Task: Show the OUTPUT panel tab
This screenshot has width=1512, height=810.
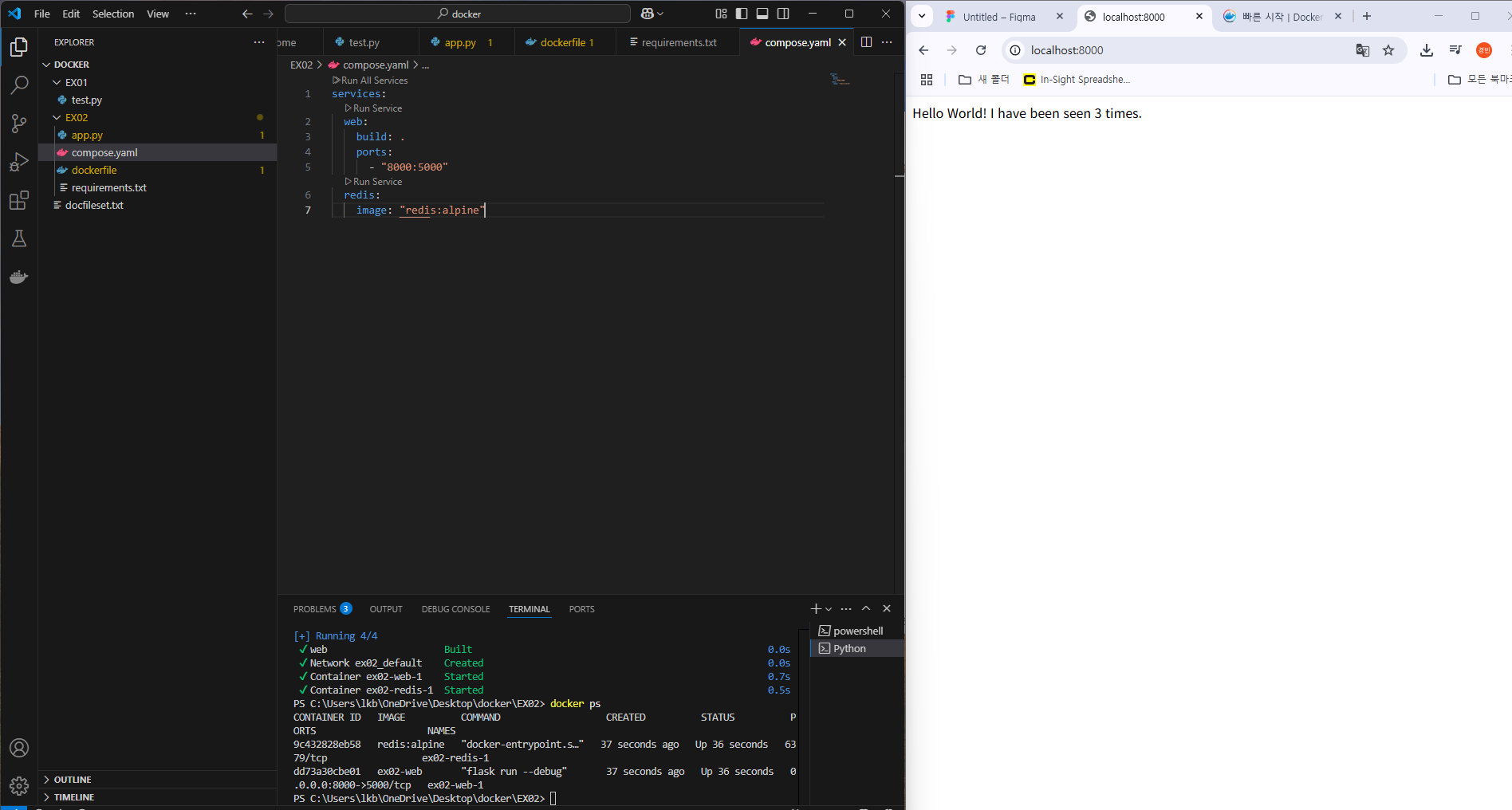Action: pos(386,609)
